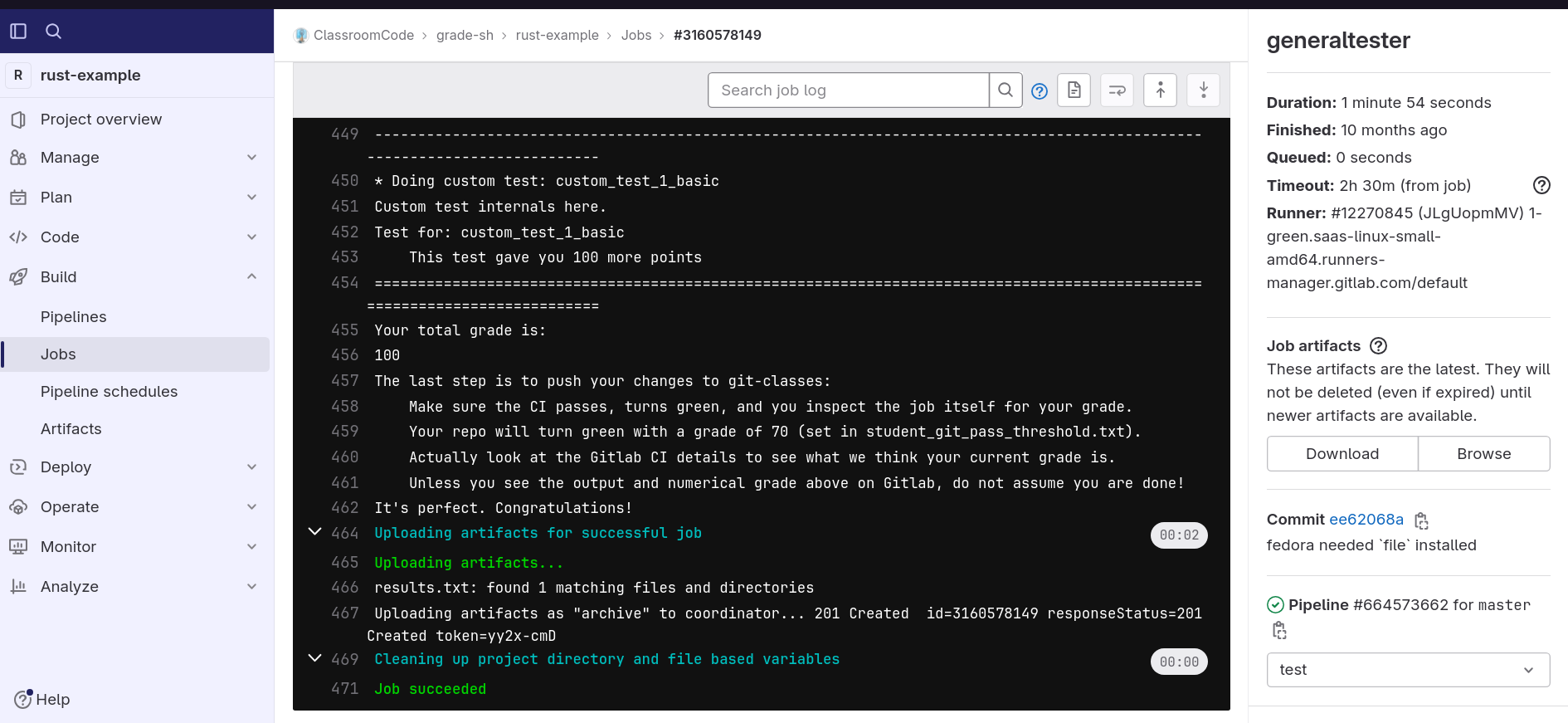Open Pipelines in the sidebar

pyautogui.click(x=73, y=317)
